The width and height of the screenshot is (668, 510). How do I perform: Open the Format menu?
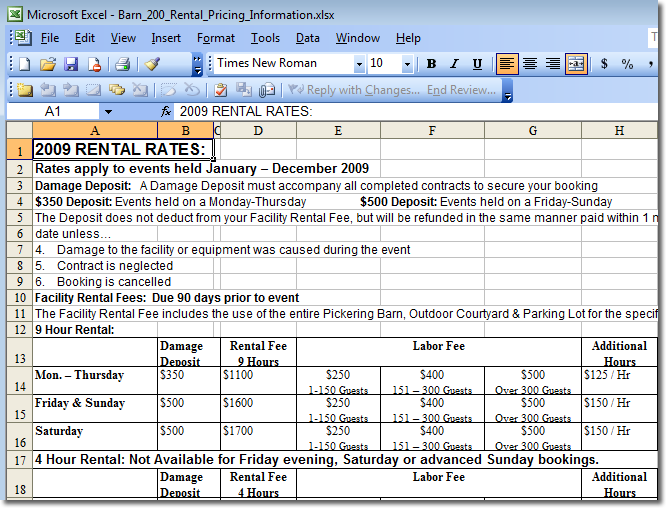[x=215, y=38]
